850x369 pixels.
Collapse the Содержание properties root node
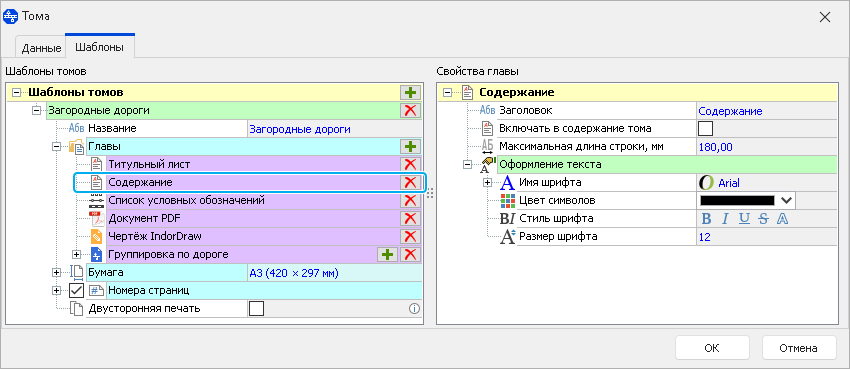447,93
